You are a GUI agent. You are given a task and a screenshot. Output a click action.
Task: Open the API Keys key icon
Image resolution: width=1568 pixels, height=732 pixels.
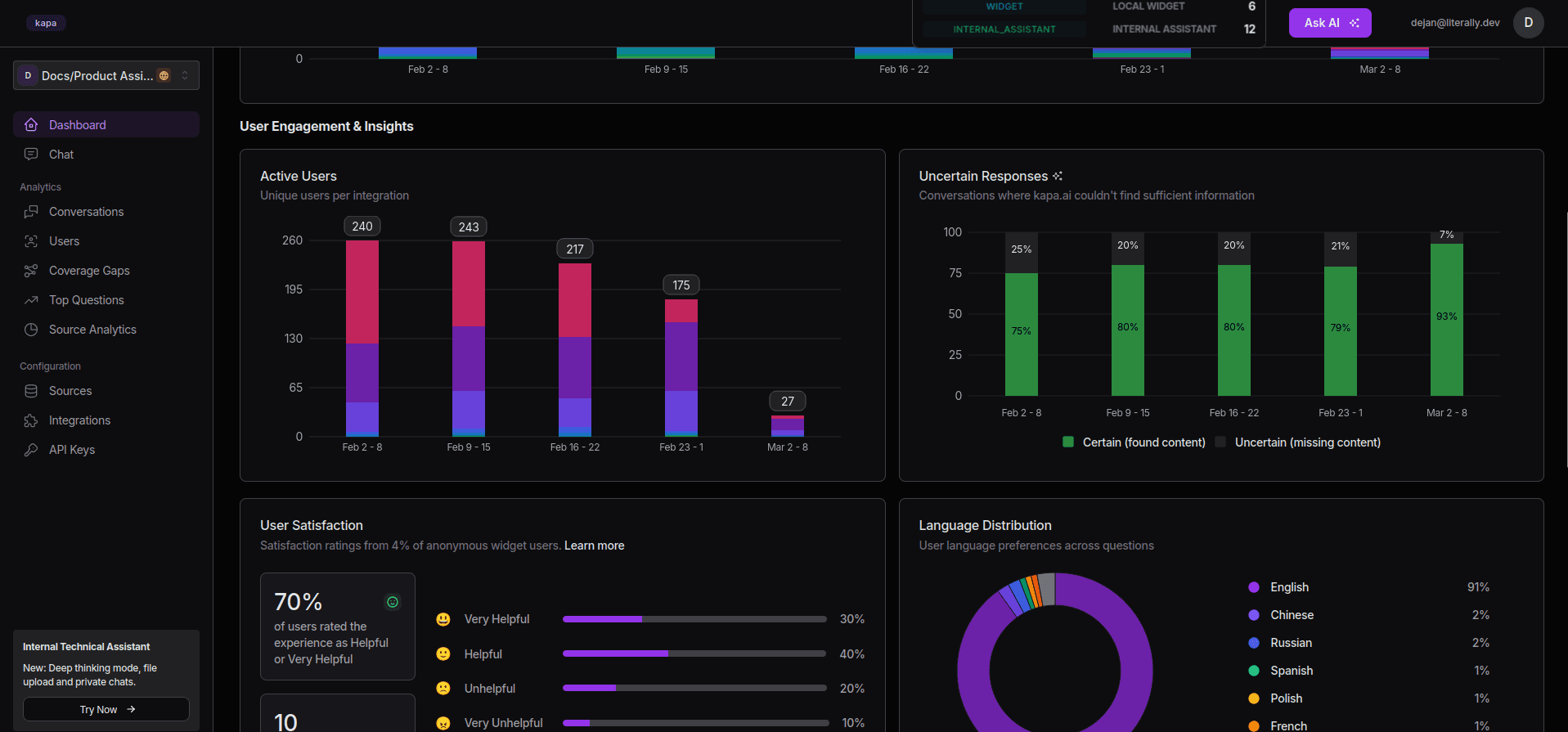coord(31,450)
